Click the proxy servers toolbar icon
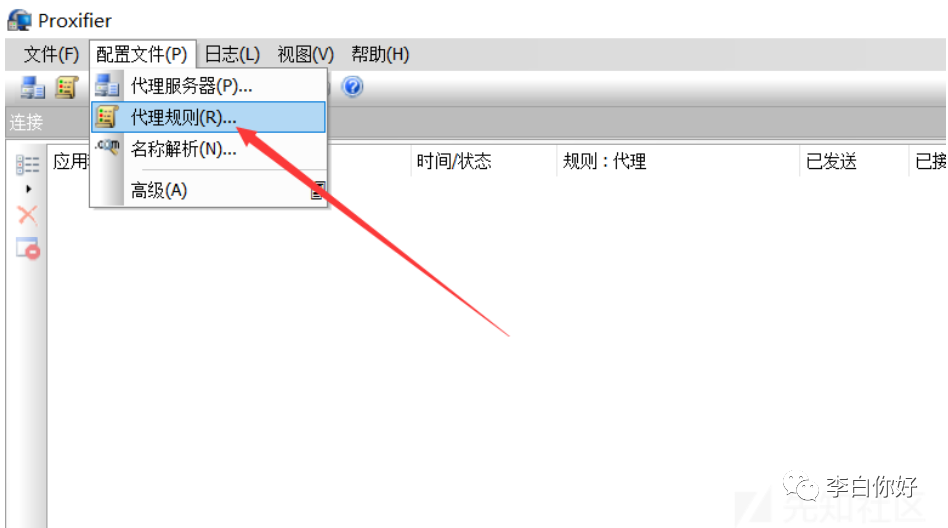Image resolution: width=948 pixels, height=528 pixels. coord(32,88)
